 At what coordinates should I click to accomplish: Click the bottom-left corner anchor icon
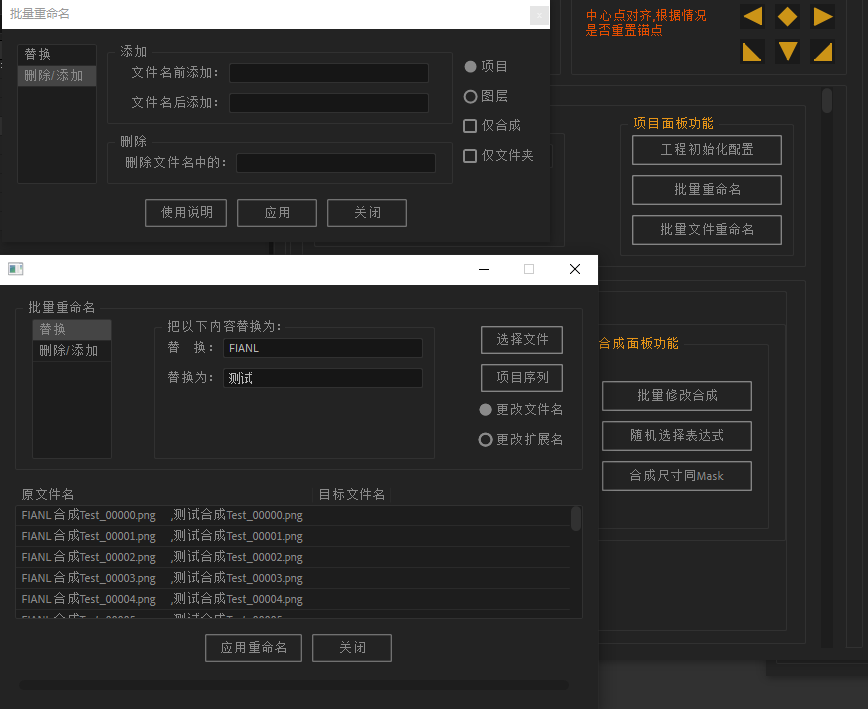pos(753,51)
